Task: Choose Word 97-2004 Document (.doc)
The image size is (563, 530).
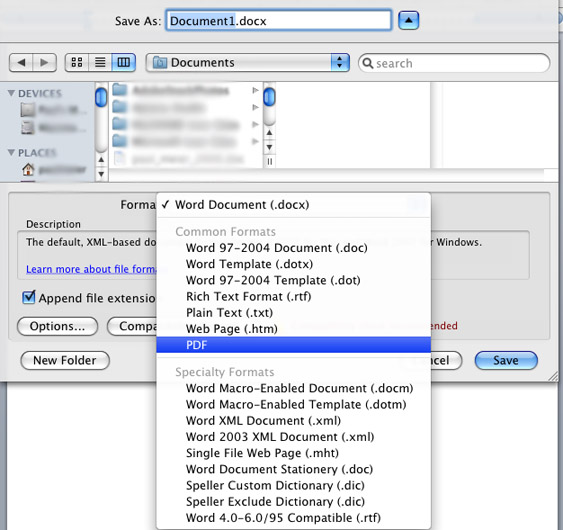Action: 293,248
